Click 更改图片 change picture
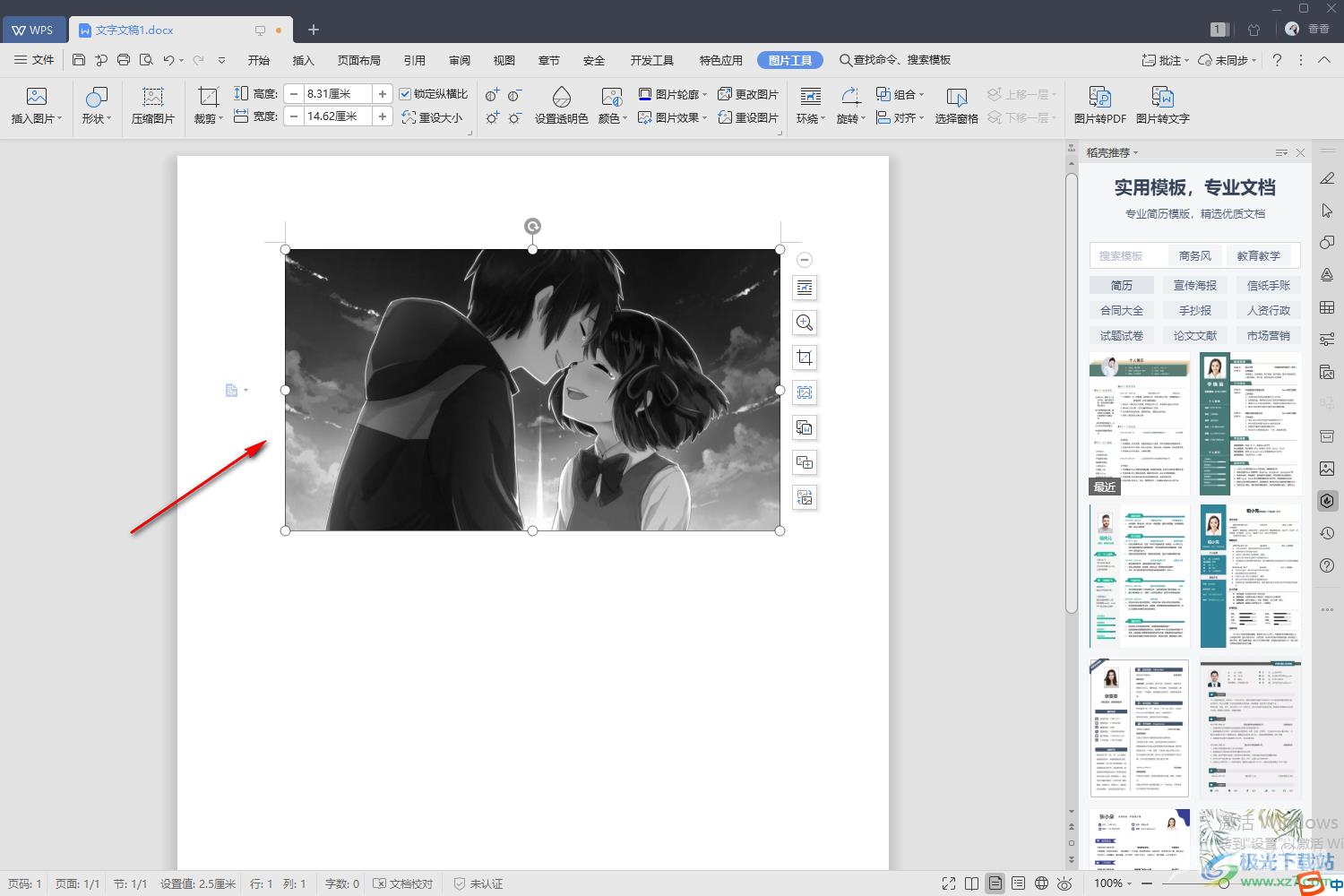 click(x=748, y=94)
